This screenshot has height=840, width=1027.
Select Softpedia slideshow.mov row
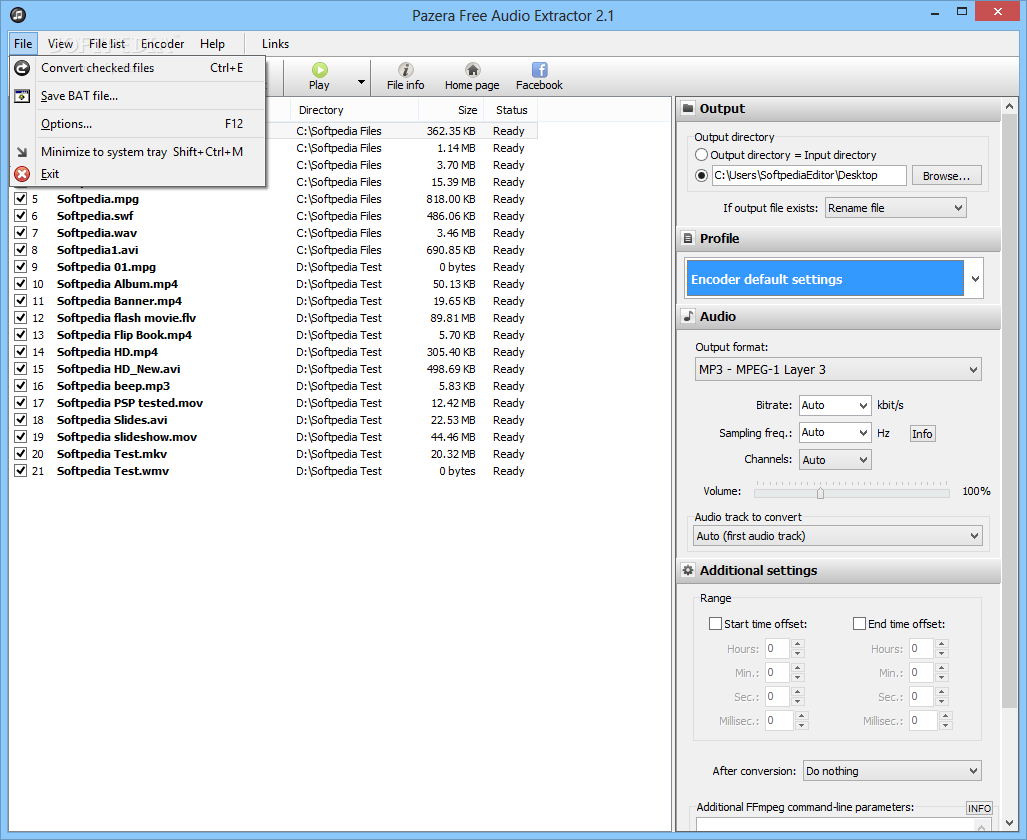tap(275, 437)
